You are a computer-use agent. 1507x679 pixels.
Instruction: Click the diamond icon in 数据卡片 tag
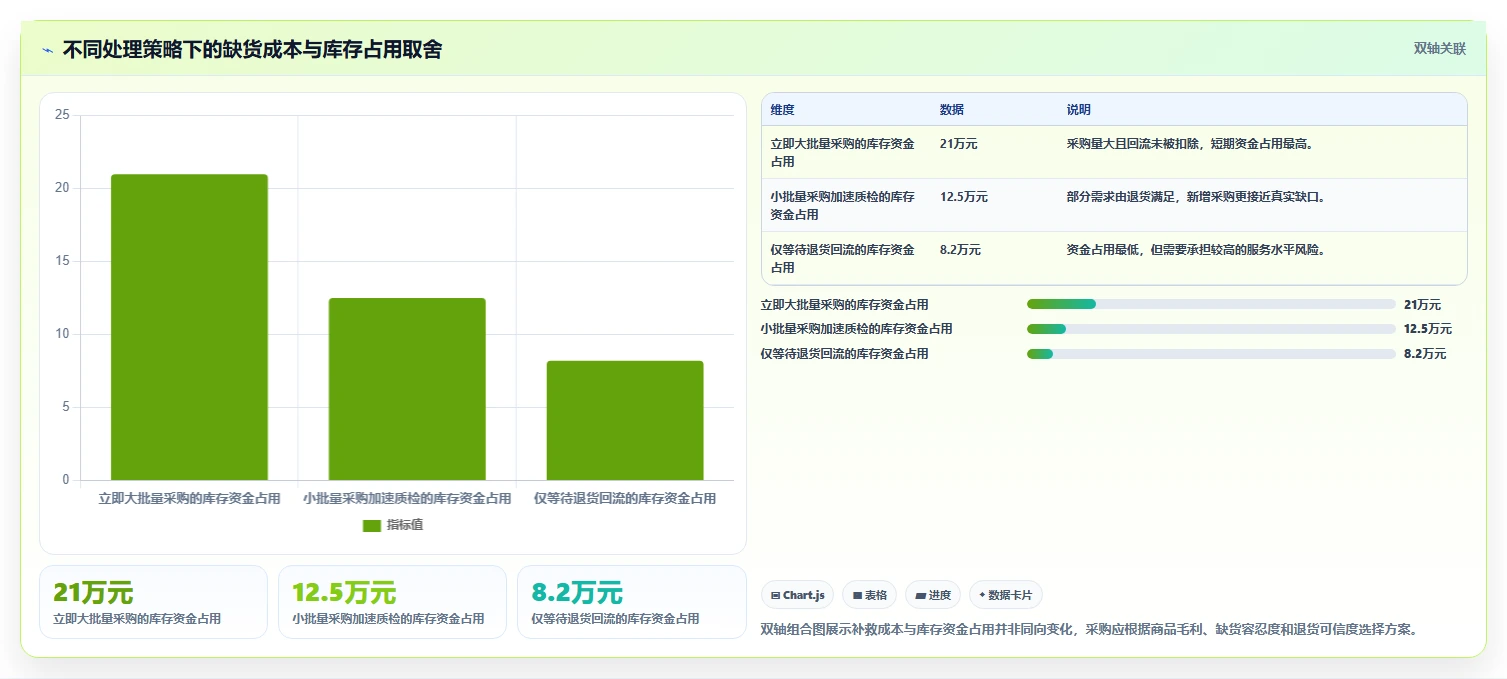(x=982, y=595)
